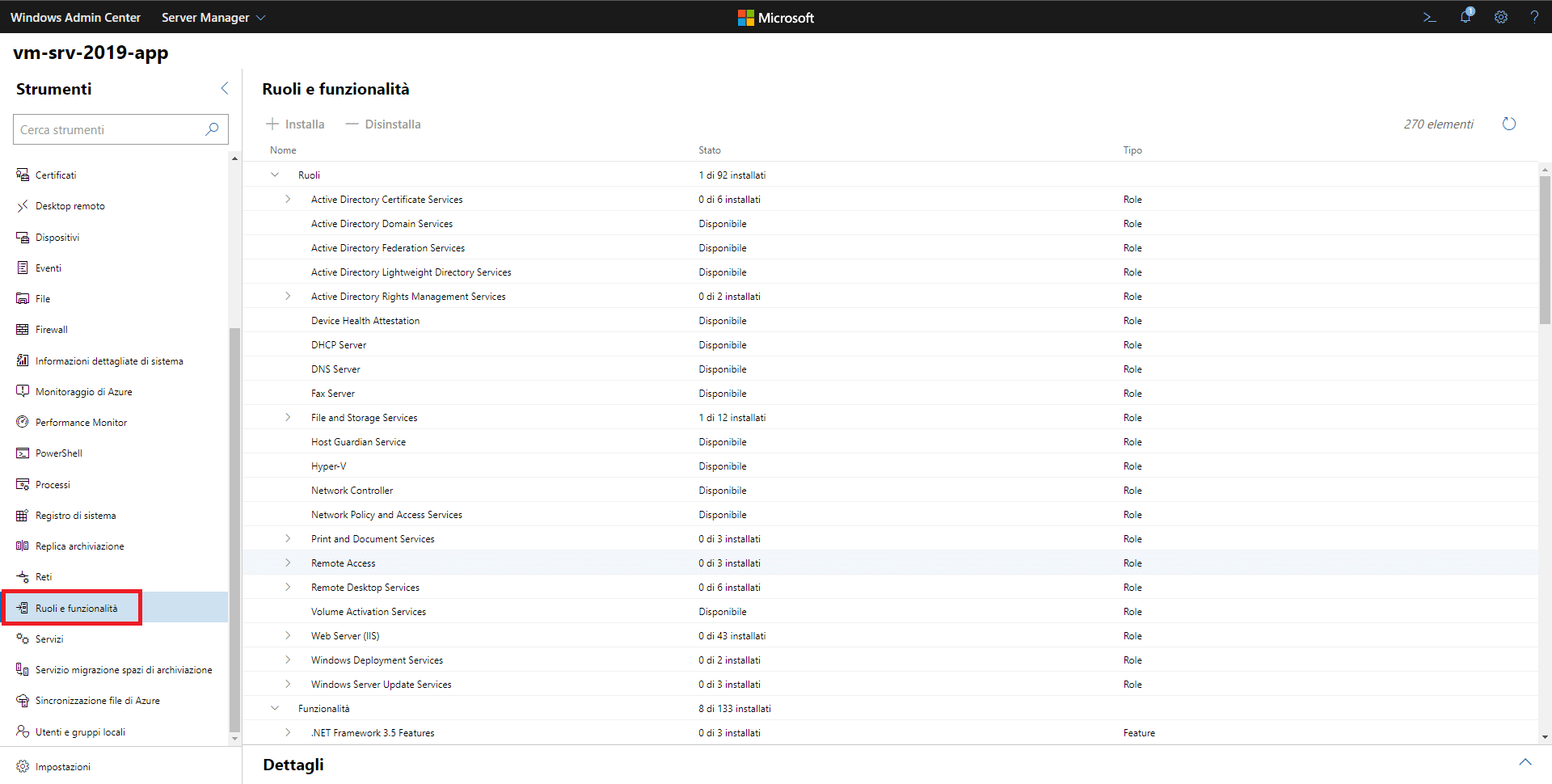This screenshot has height=784, width=1552.
Task: Expand Remote Desktop Services
Action: 288,587
